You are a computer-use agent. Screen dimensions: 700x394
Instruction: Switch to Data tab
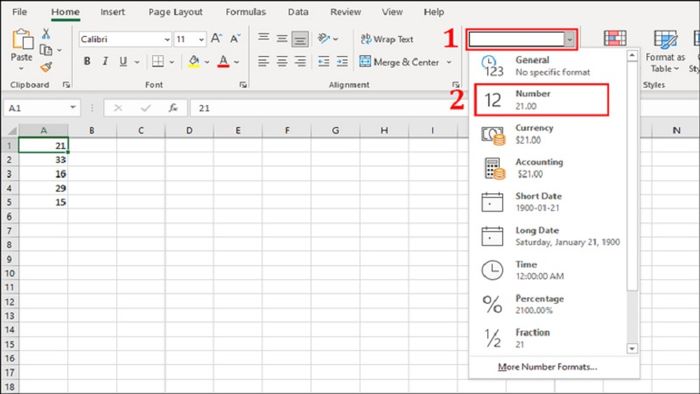point(298,12)
